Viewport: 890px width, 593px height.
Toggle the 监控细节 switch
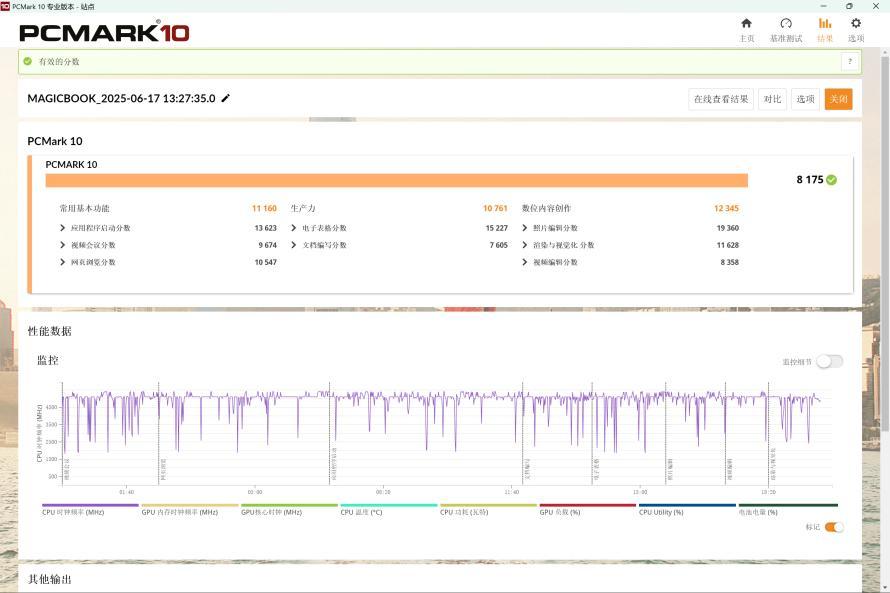click(x=829, y=361)
